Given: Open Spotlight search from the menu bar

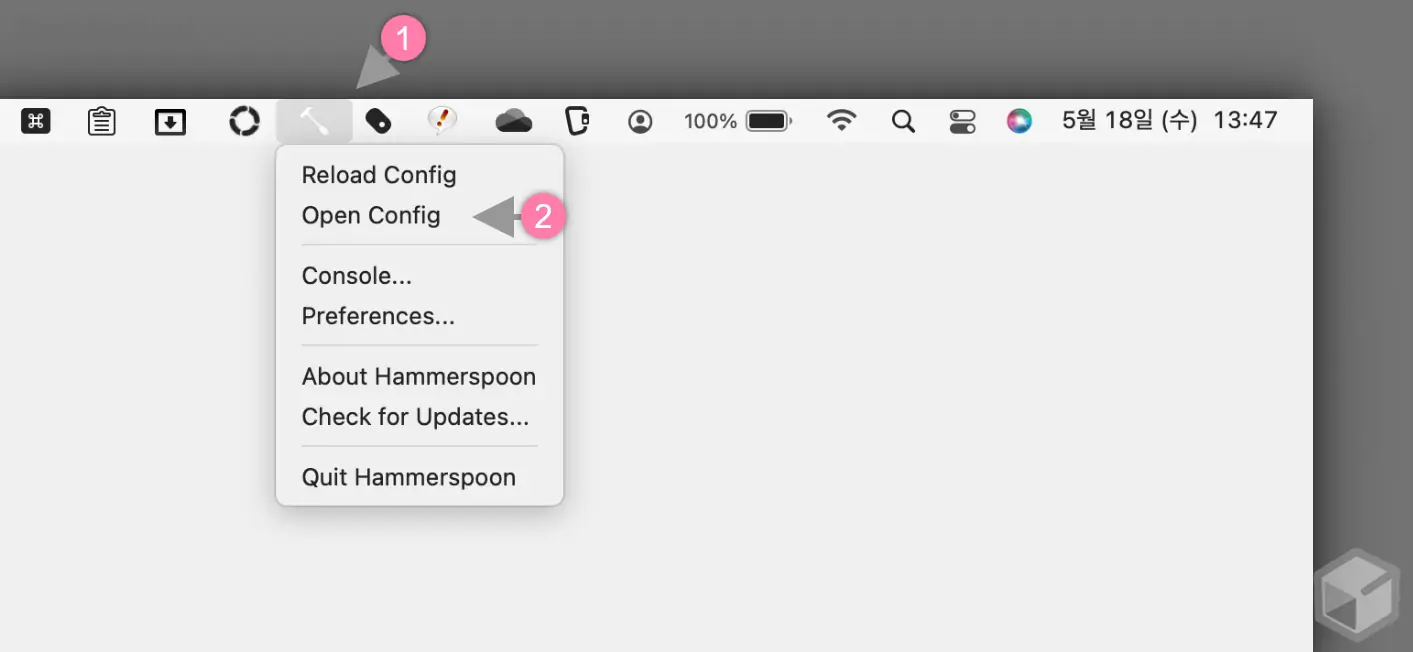Looking at the screenshot, I should [x=903, y=121].
